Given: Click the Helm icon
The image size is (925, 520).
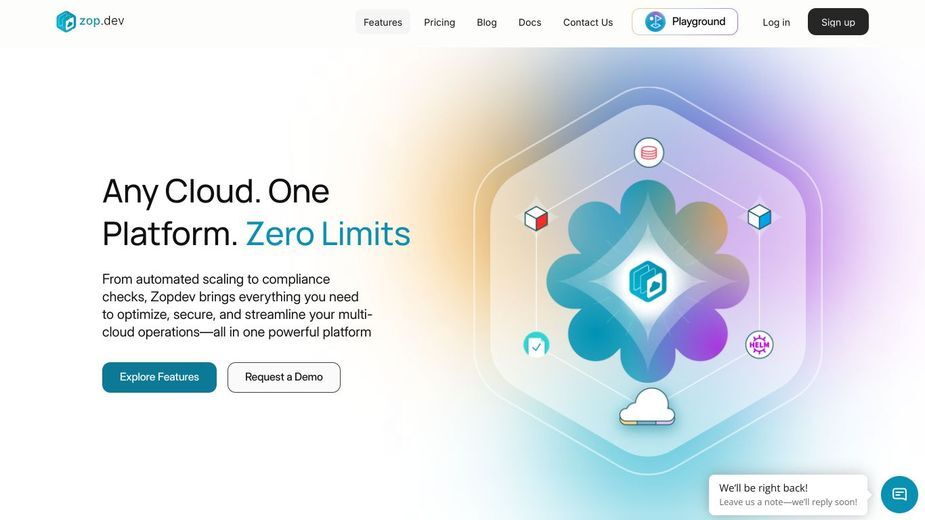Looking at the screenshot, I should (x=759, y=345).
